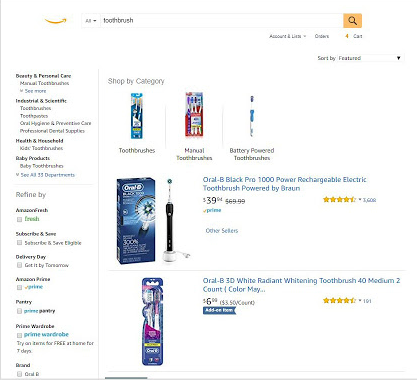This screenshot has width=417, height=380.
Task: Expand See All 33 Departments
Action: click(x=45, y=175)
